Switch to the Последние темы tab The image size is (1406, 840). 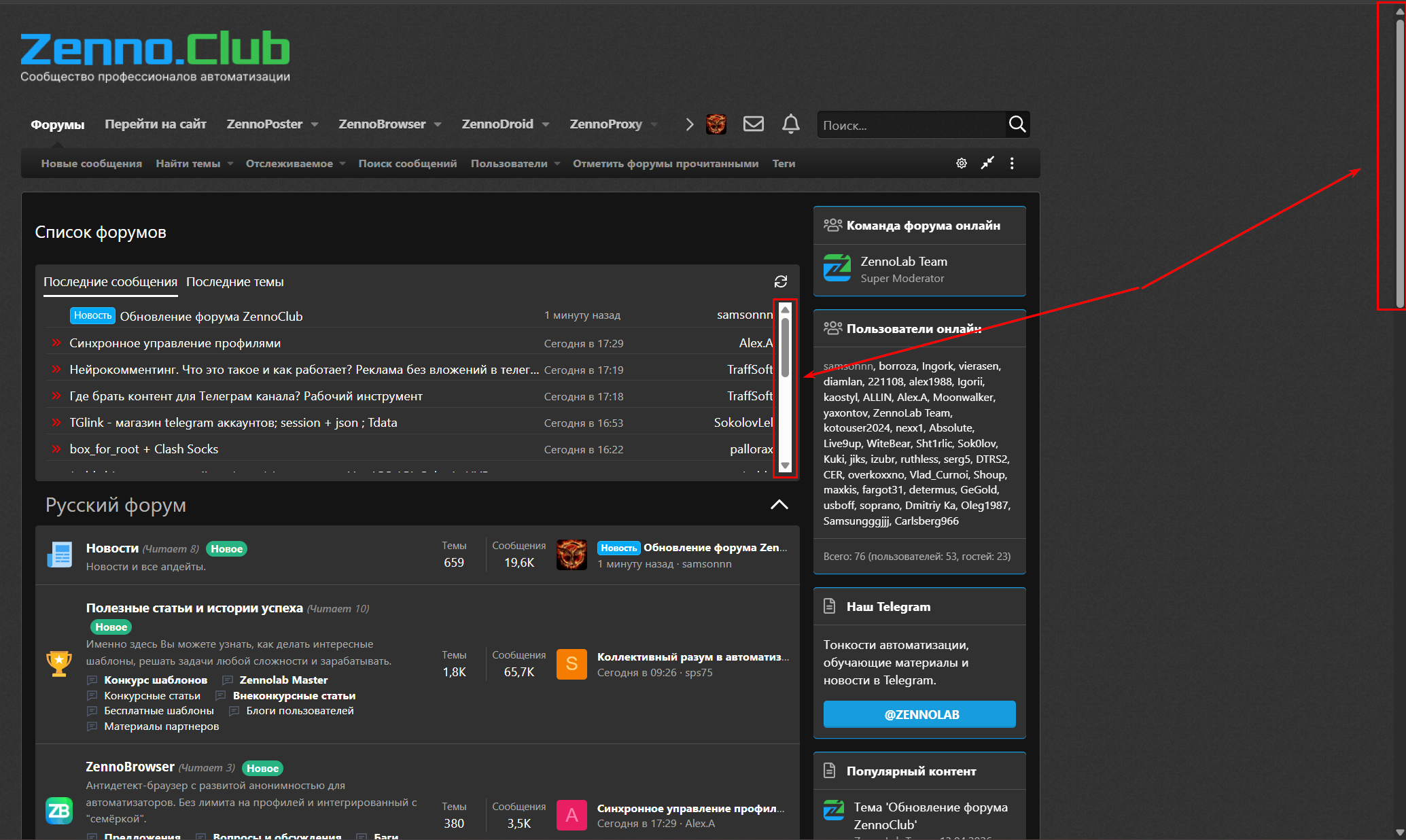click(235, 282)
